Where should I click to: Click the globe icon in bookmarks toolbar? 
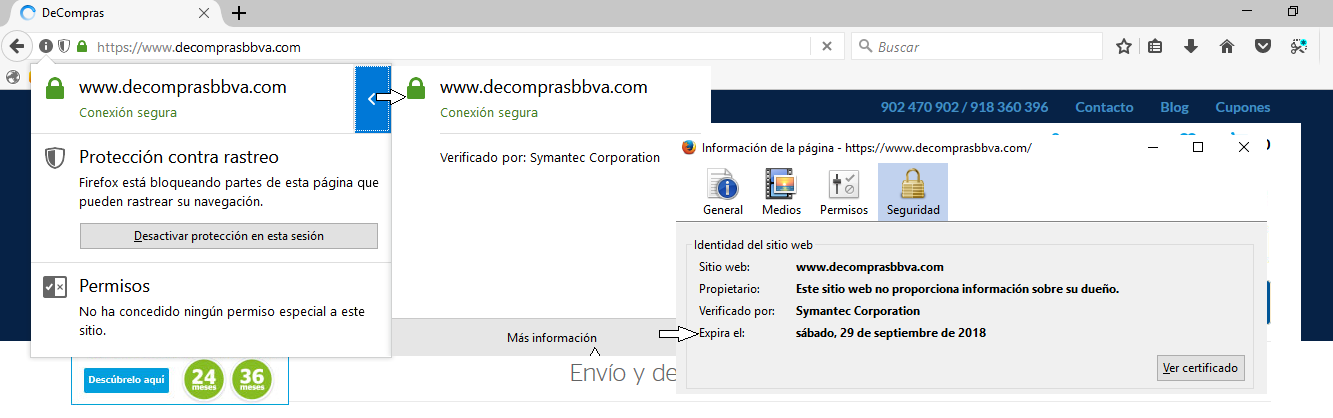(13, 76)
